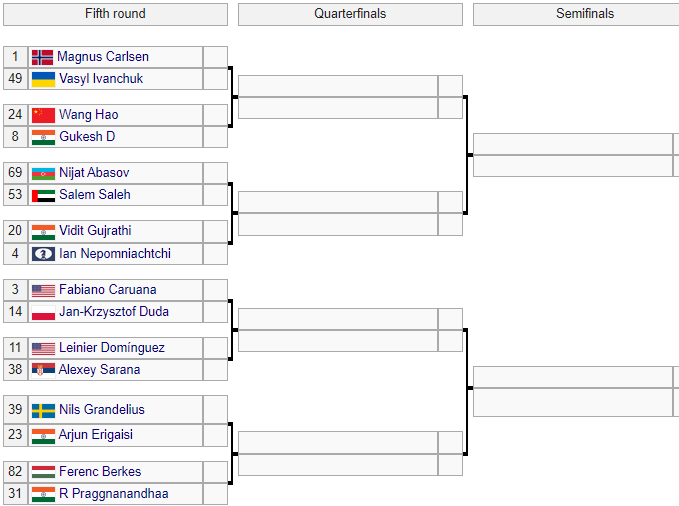The width and height of the screenshot is (679, 506).
Task: Open Magnus Carlsen's player page
Action: click(x=103, y=57)
